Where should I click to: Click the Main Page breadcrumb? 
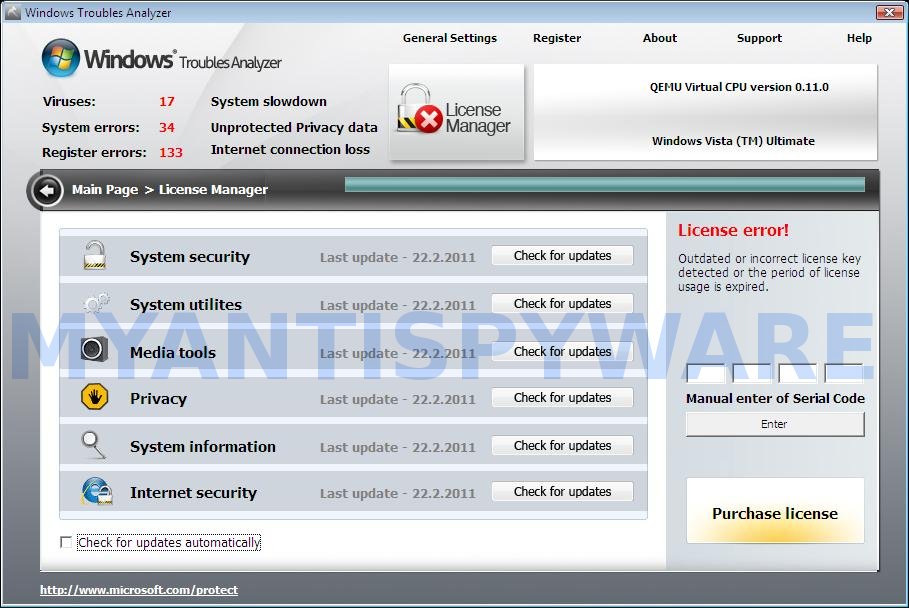click(x=105, y=190)
